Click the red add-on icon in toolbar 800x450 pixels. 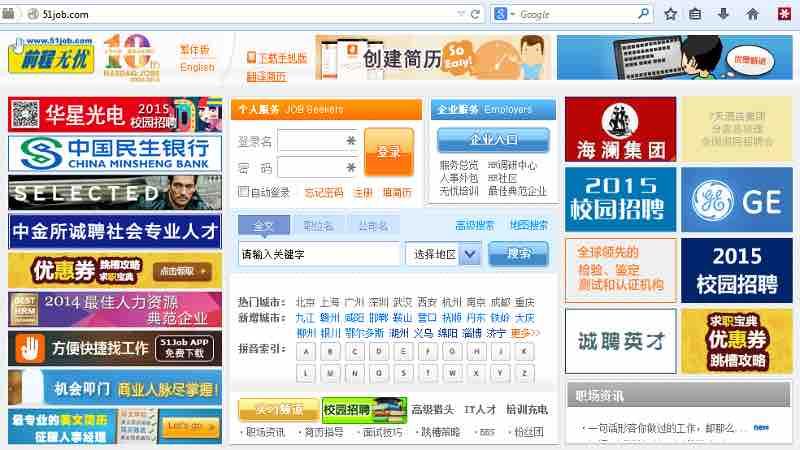[x=784, y=14]
